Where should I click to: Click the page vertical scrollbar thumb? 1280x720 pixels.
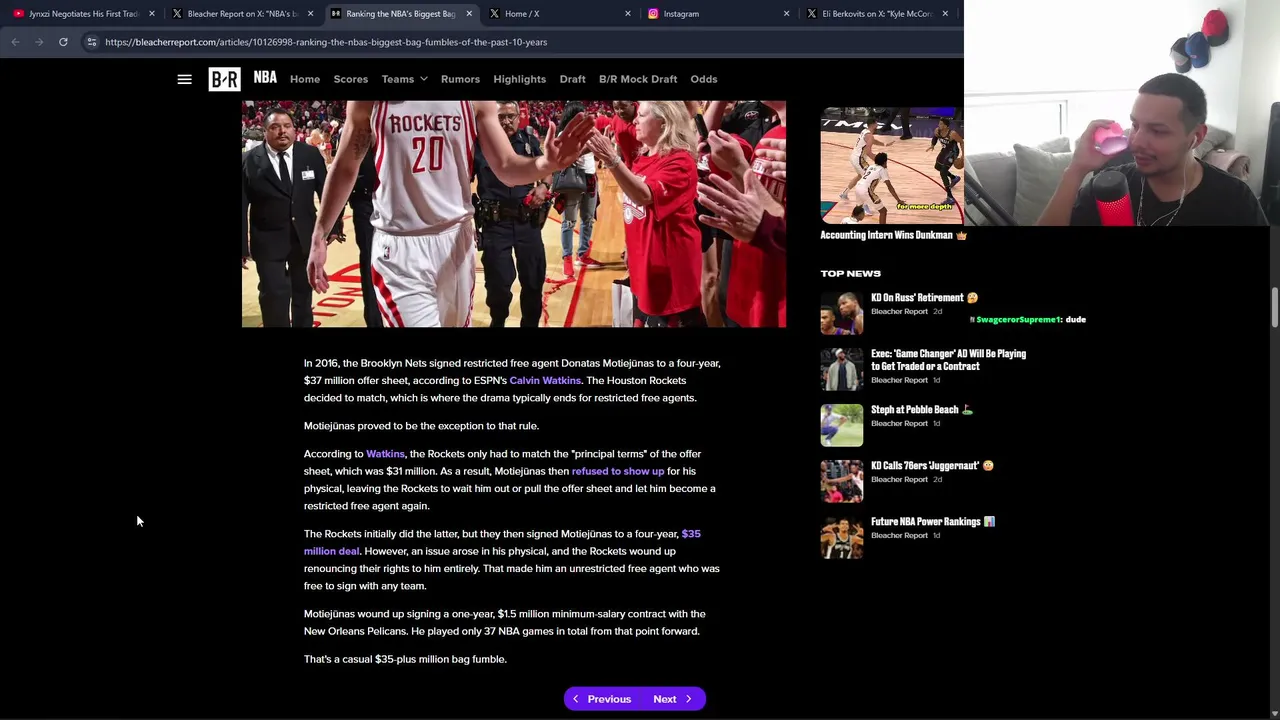click(1275, 307)
